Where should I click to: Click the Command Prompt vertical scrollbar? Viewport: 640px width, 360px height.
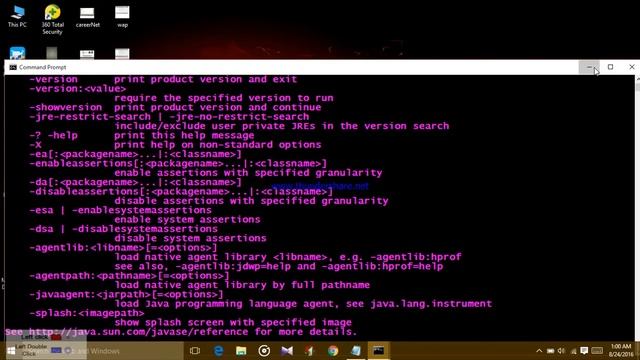pyautogui.click(x=637, y=208)
